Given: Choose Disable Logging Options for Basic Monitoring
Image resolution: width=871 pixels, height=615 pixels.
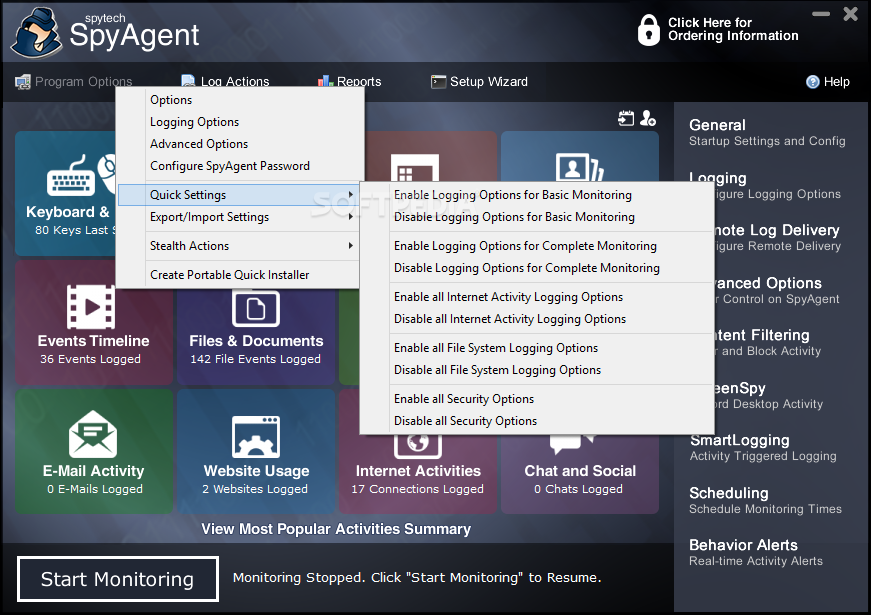Looking at the screenshot, I should 537,217.
